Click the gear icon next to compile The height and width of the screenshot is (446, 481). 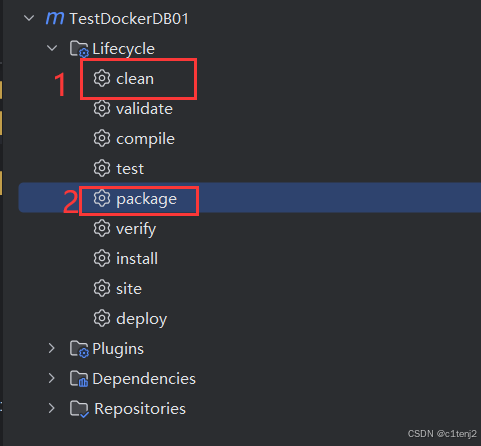pos(102,139)
